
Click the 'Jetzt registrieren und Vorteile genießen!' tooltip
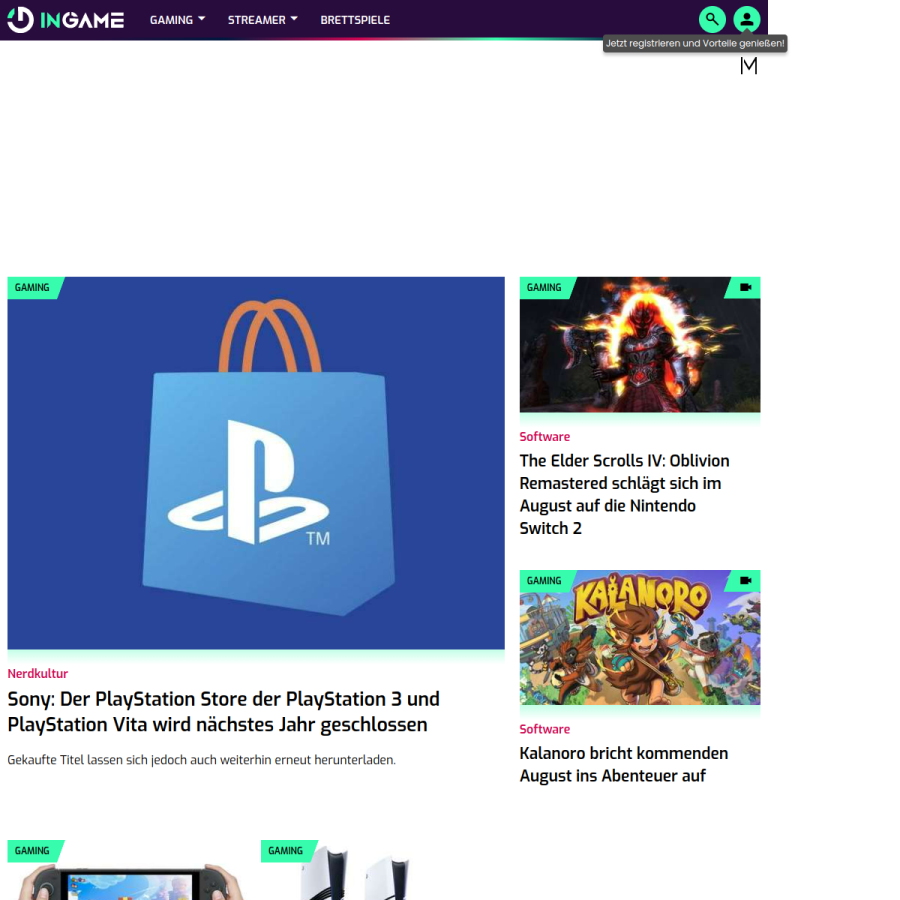(695, 44)
